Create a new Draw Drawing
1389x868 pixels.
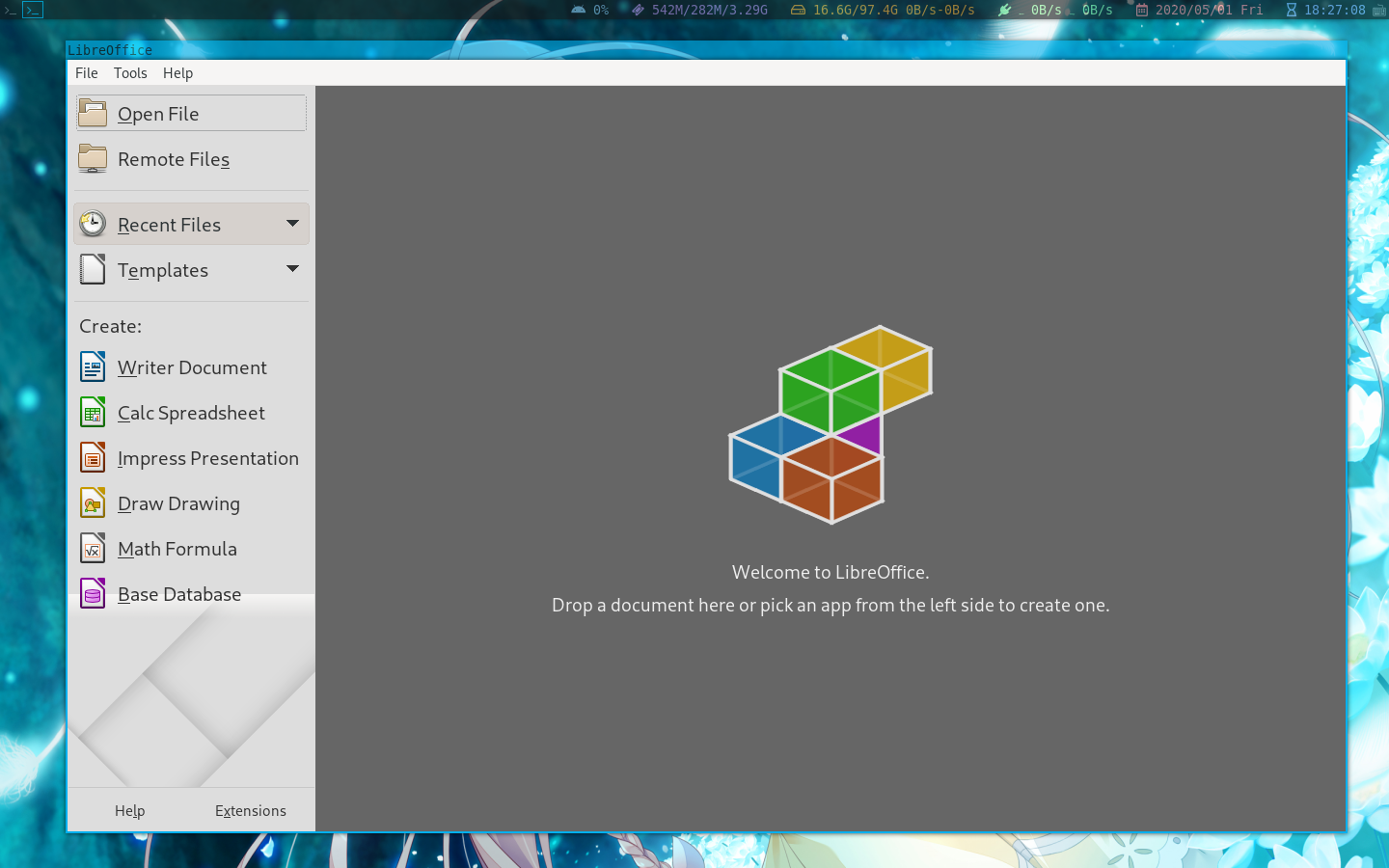click(191, 503)
